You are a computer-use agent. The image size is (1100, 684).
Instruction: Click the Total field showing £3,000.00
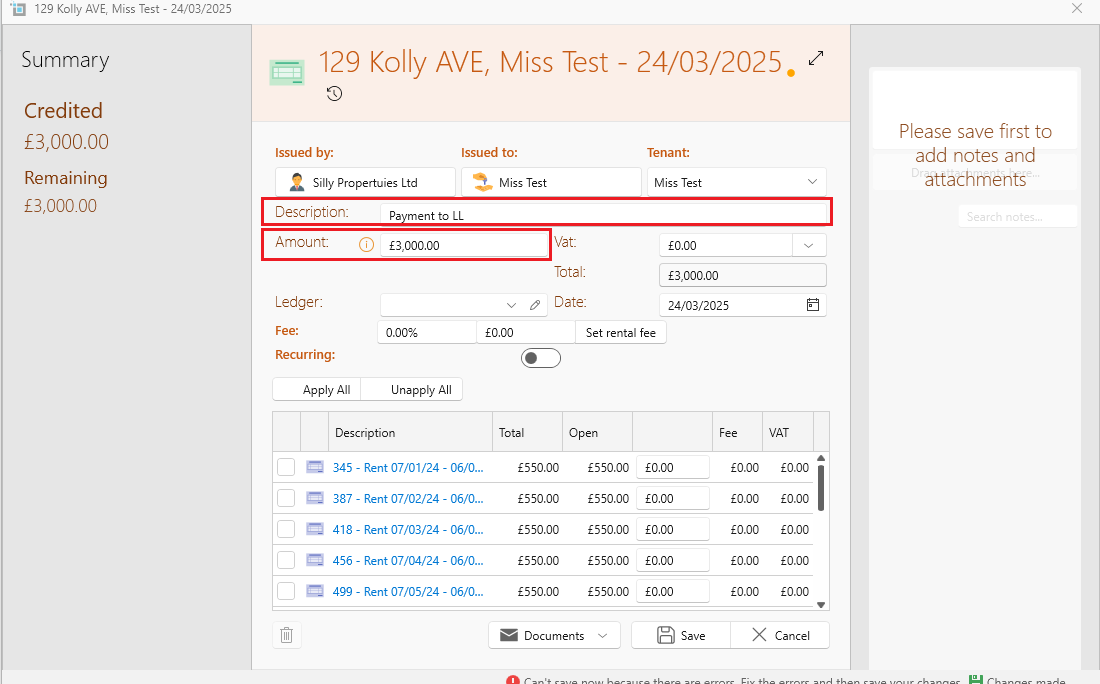[x=743, y=275]
